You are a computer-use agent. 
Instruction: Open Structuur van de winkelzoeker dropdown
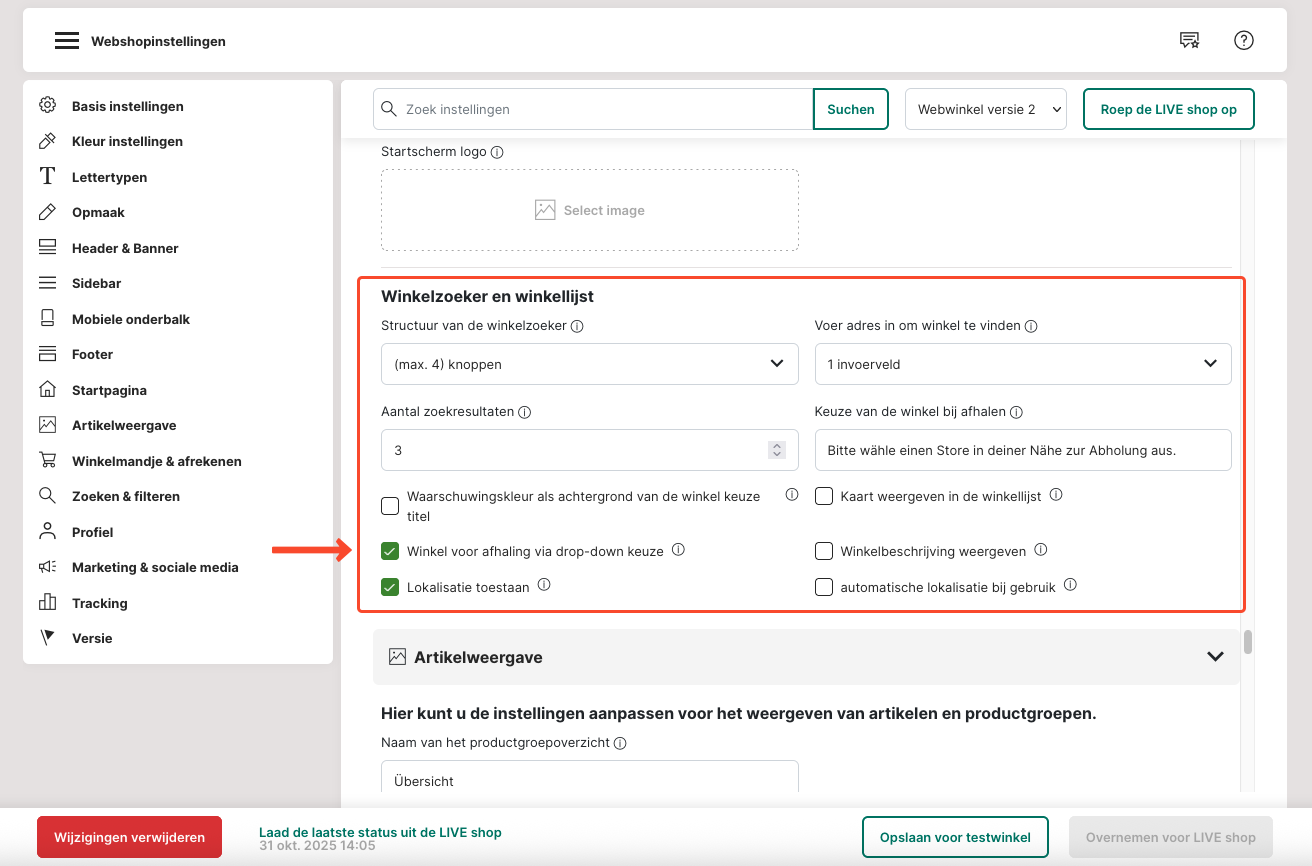pyautogui.click(x=589, y=364)
